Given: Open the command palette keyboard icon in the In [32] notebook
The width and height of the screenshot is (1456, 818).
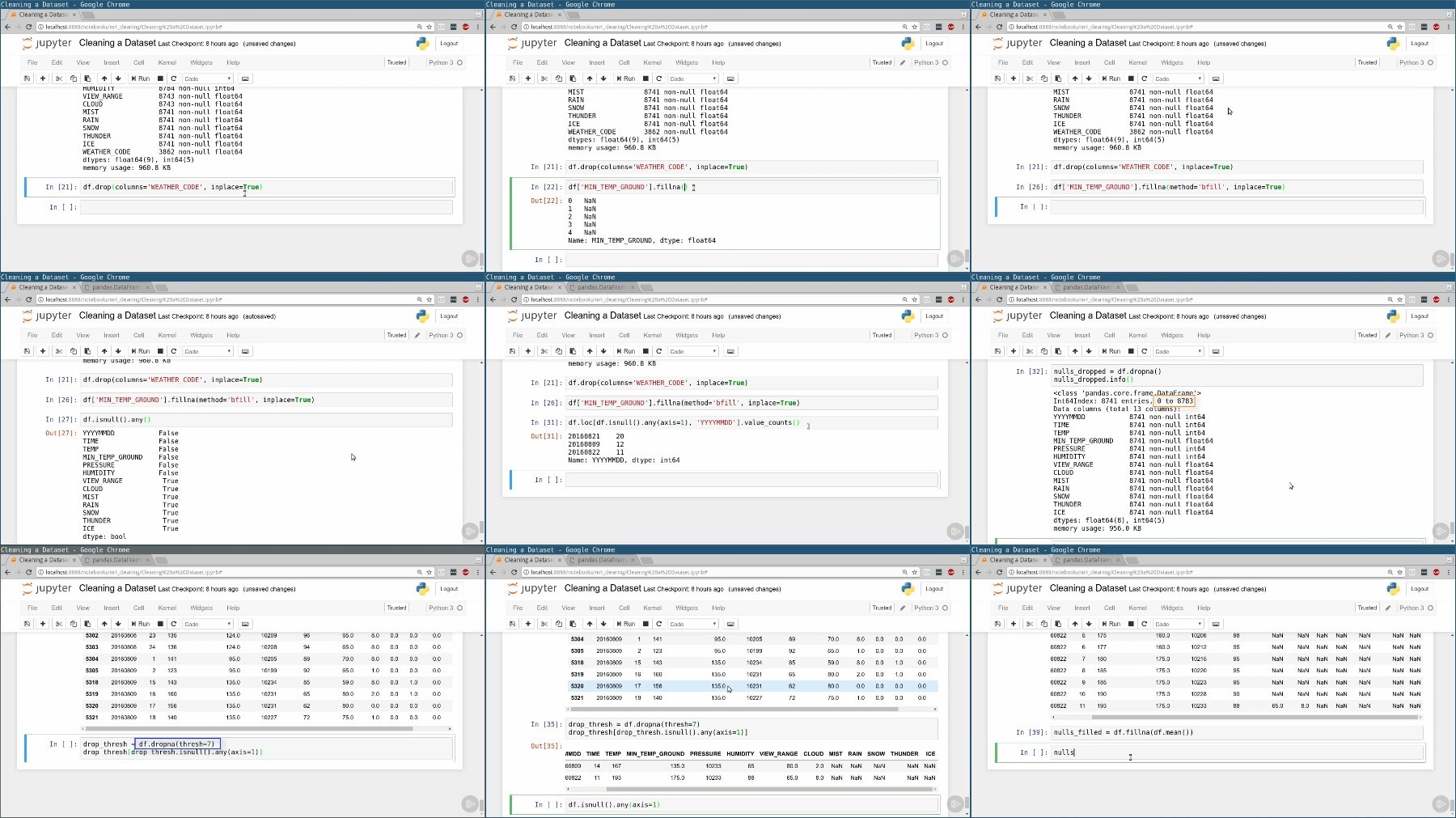Looking at the screenshot, I should coord(1216,351).
